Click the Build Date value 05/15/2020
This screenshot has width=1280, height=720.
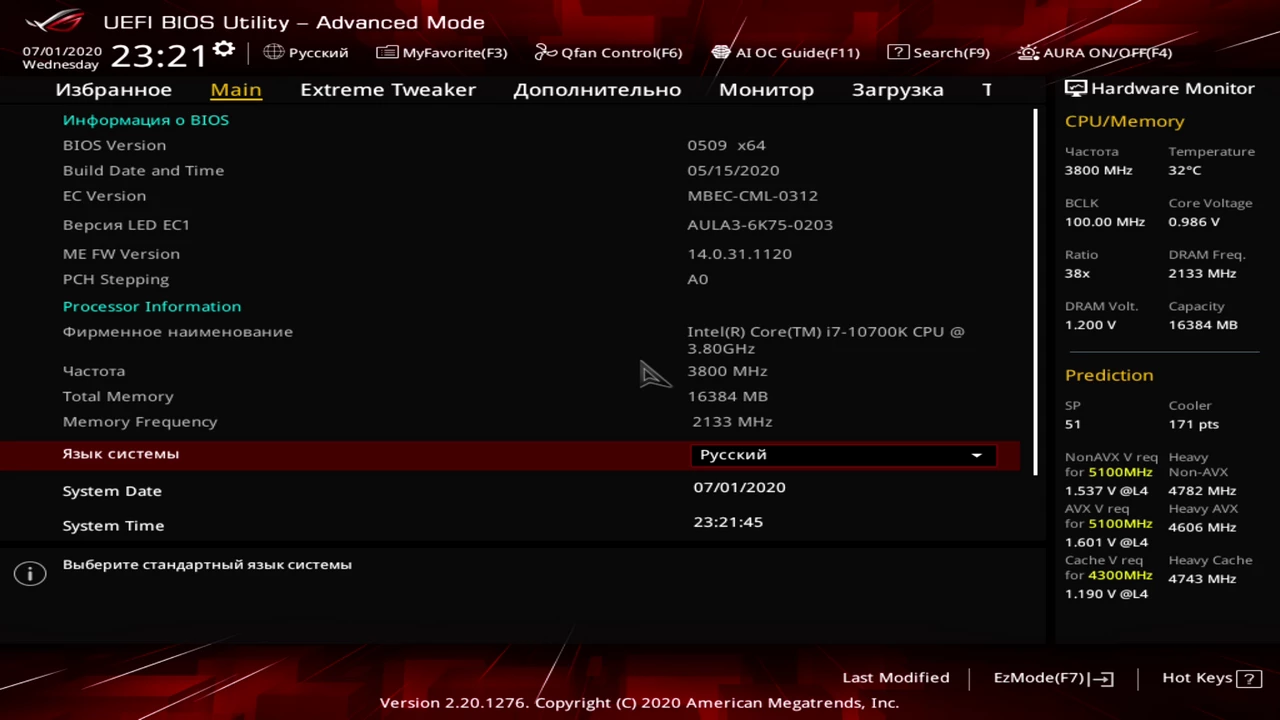click(733, 171)
